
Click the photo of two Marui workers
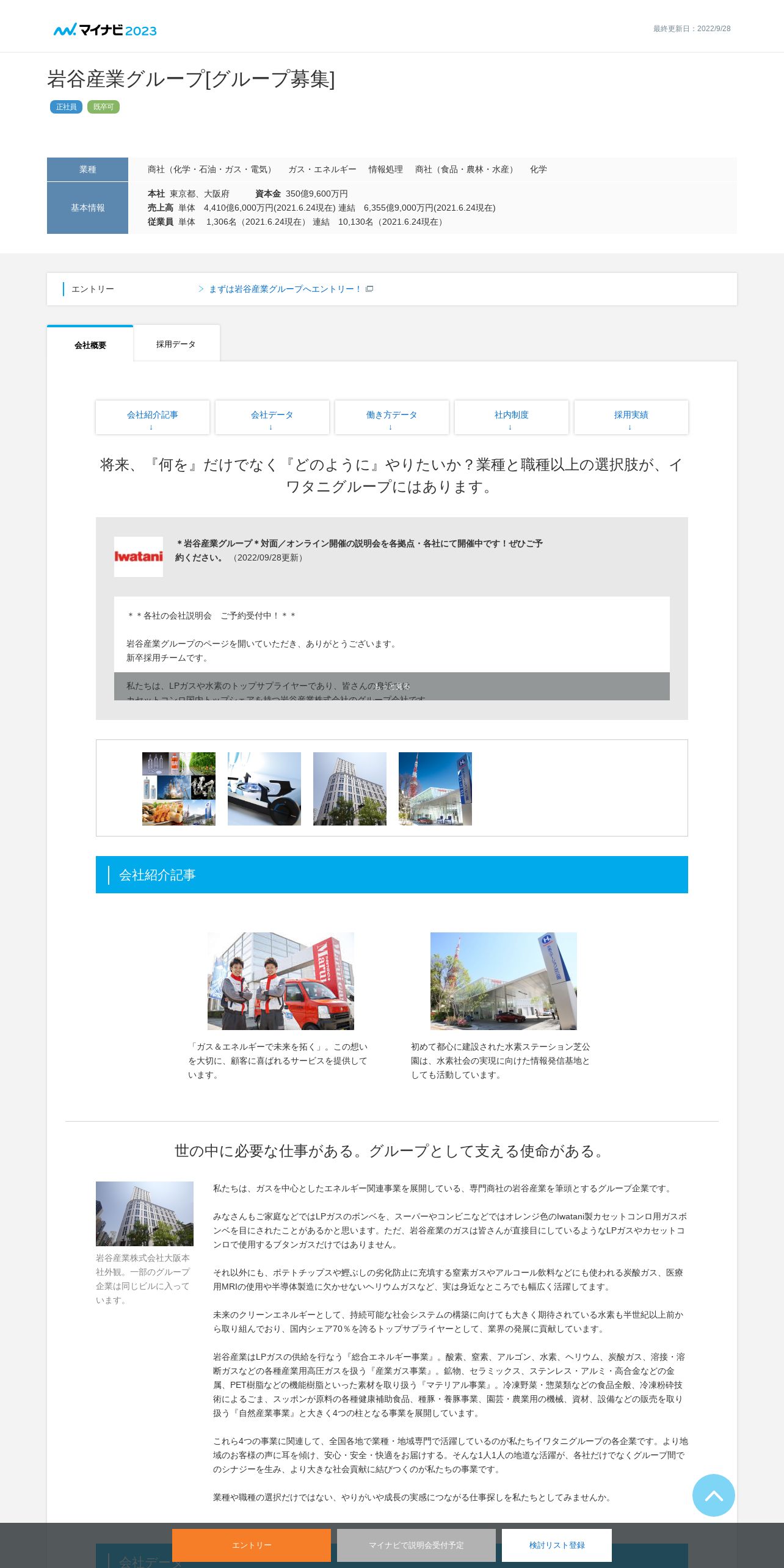(x=281, y=981)
